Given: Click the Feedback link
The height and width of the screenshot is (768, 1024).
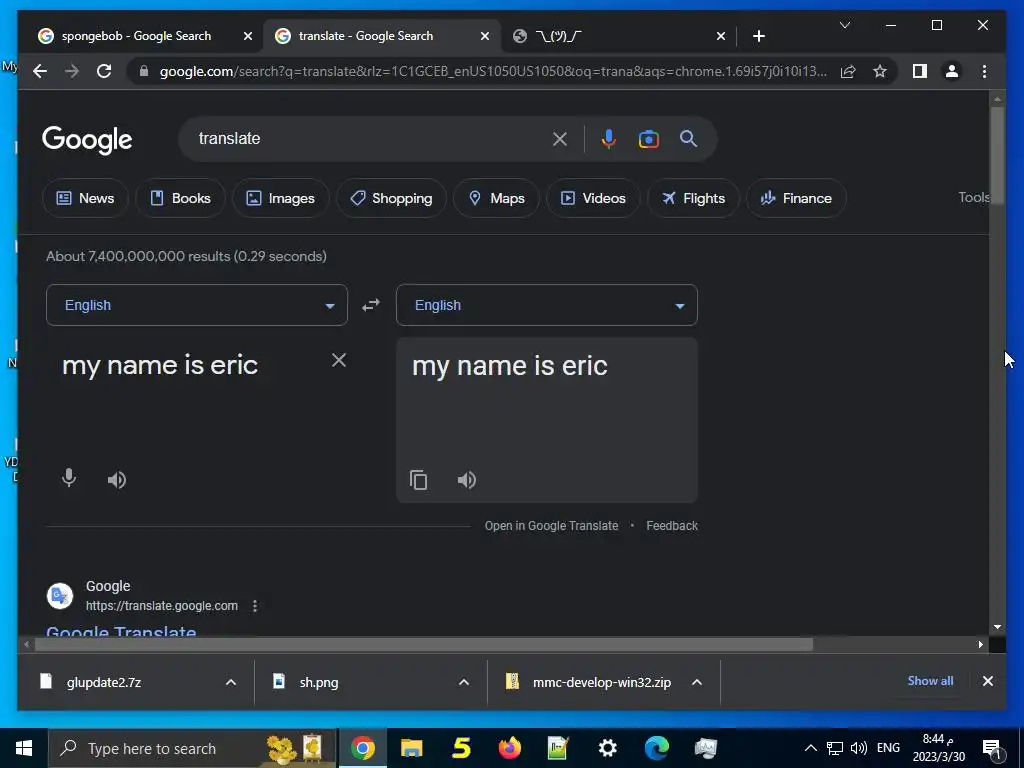Looking at the screenshot, I should [672, 526].
